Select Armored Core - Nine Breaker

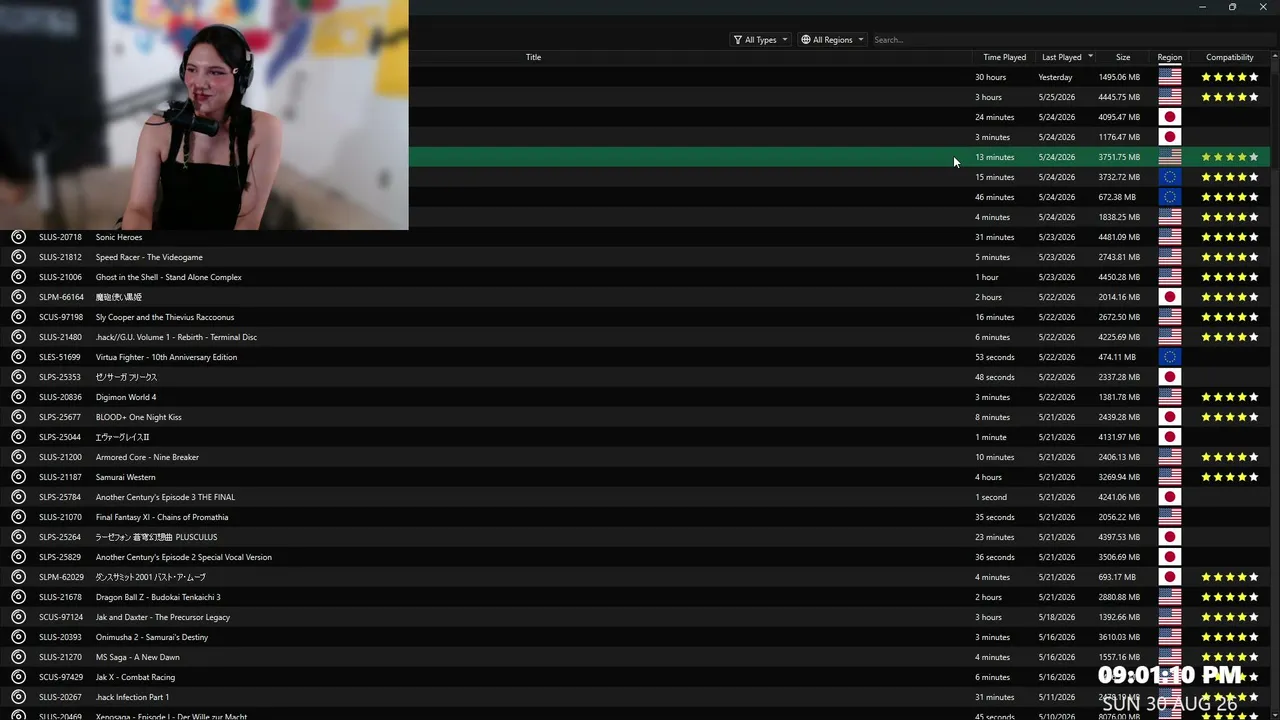pos(147,457)
